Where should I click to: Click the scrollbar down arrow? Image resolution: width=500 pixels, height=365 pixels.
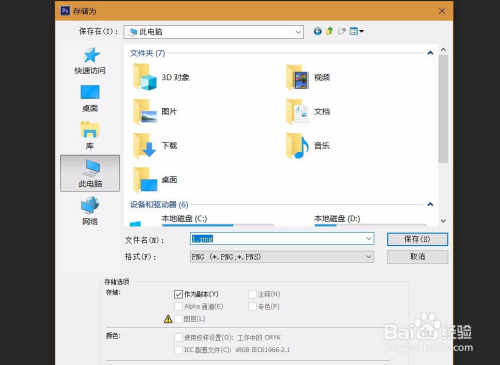point(443,221)
